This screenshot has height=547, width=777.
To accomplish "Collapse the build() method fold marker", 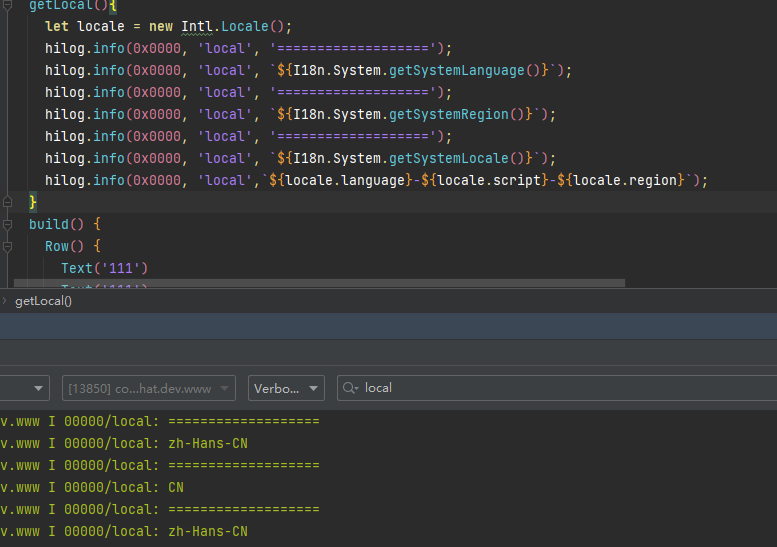I will coord(7,224).
